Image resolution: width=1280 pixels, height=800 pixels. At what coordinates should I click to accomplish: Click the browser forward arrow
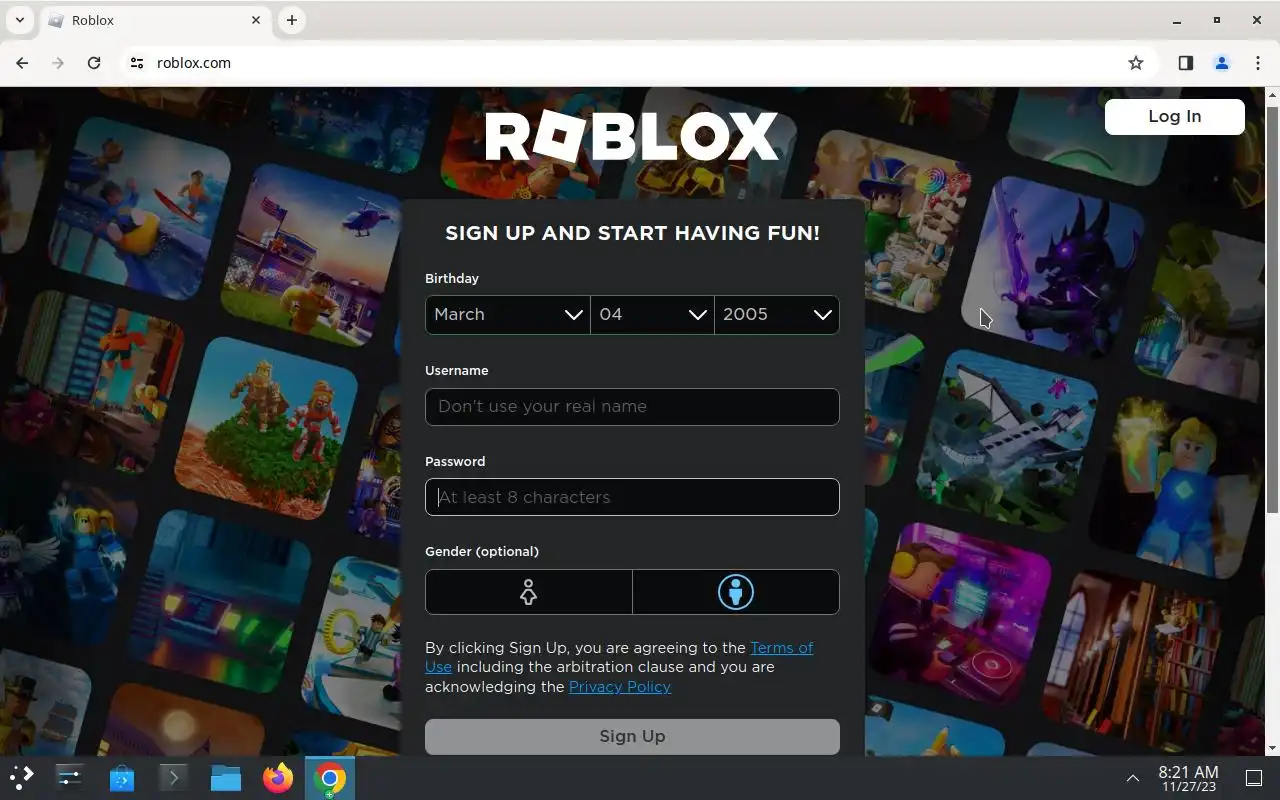click(58, 62)
